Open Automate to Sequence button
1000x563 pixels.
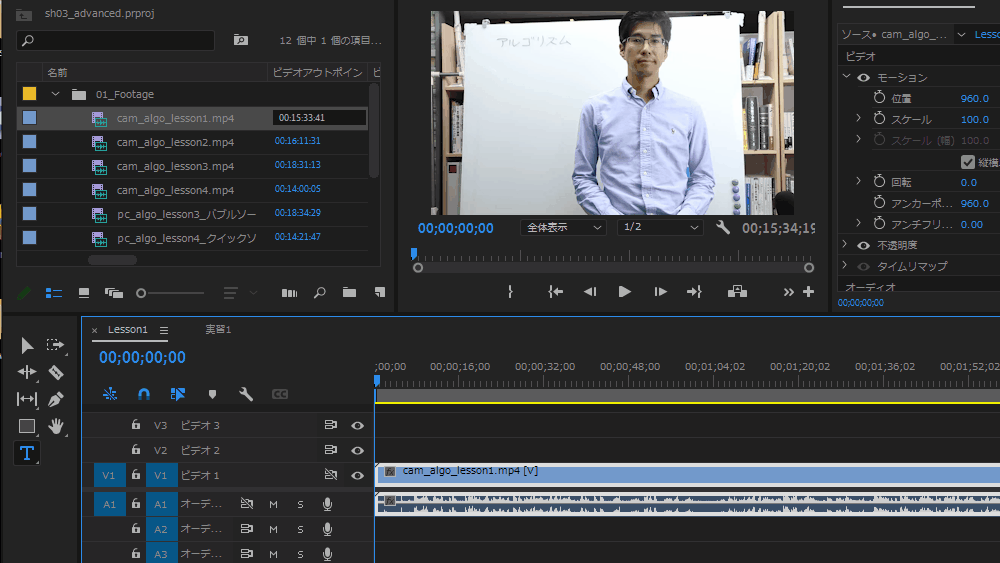(x=290, y=293)
